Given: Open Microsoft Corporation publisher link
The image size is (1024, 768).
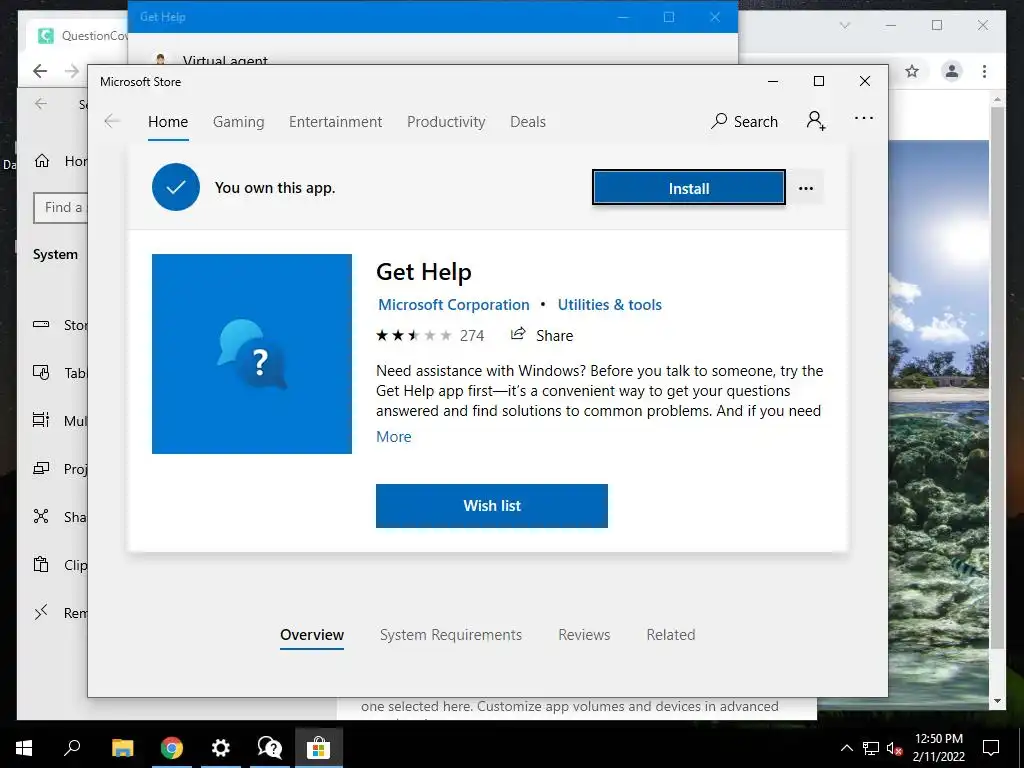Looking at the screenshot, I should (x=454, y=305).
